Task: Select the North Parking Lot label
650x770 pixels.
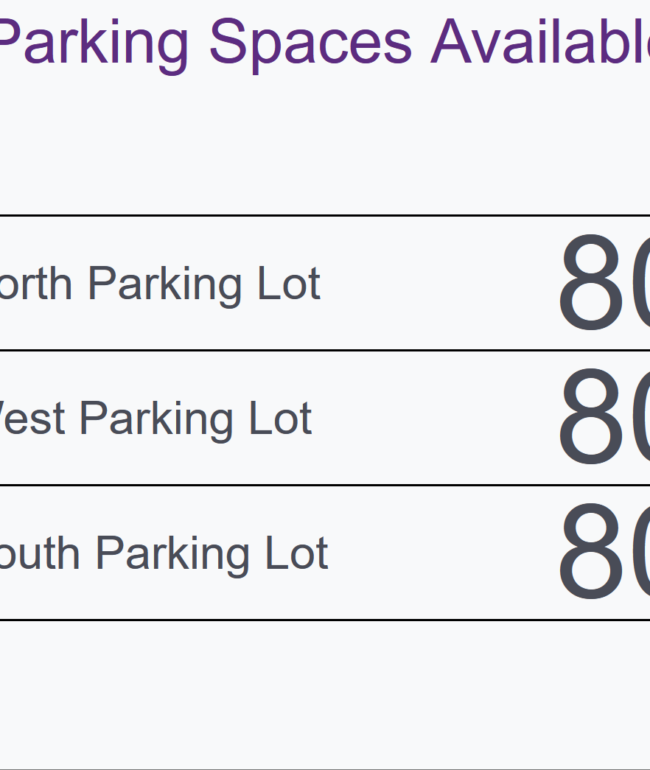Action: [160, 284]
